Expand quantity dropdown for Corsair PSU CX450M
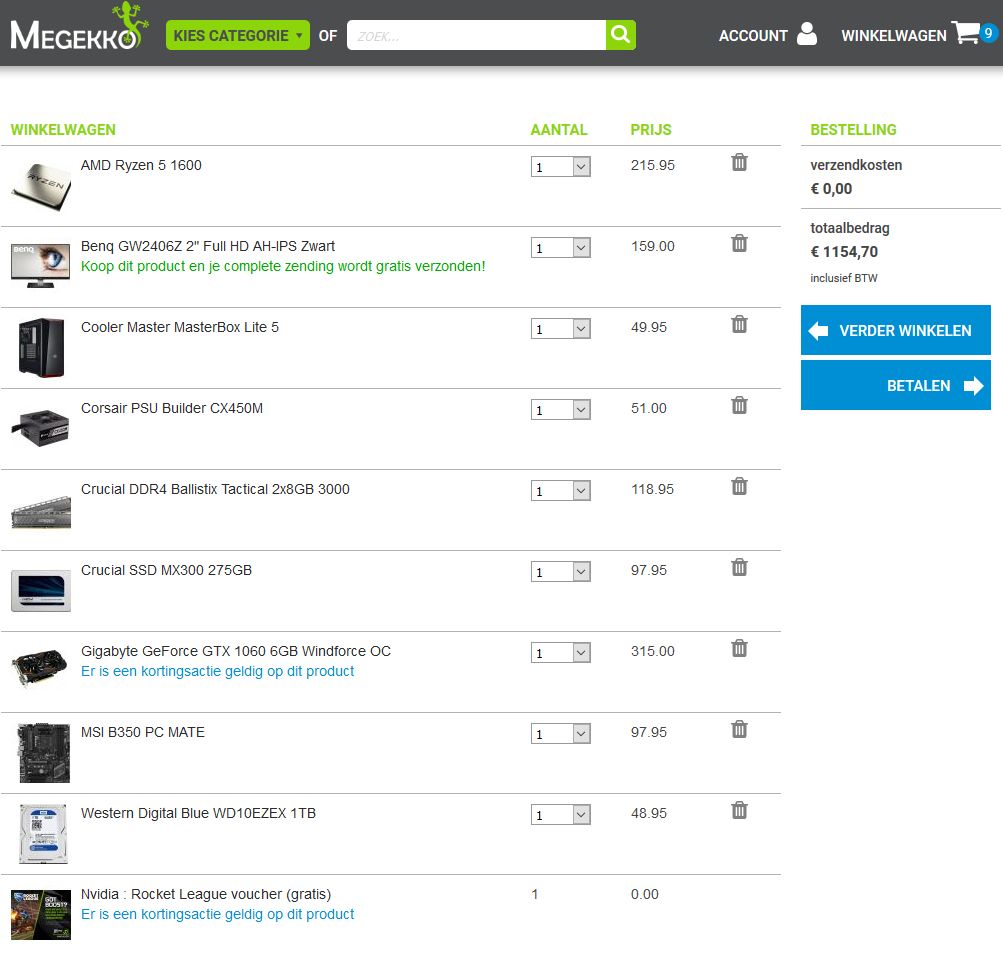Viewport: 1003px width, 971px height. click(560, 410)
